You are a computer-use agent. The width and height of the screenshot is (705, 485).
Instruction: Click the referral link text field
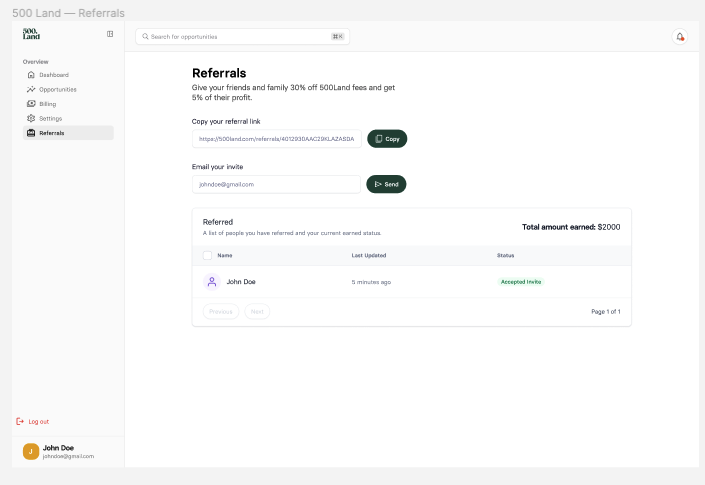276,139
